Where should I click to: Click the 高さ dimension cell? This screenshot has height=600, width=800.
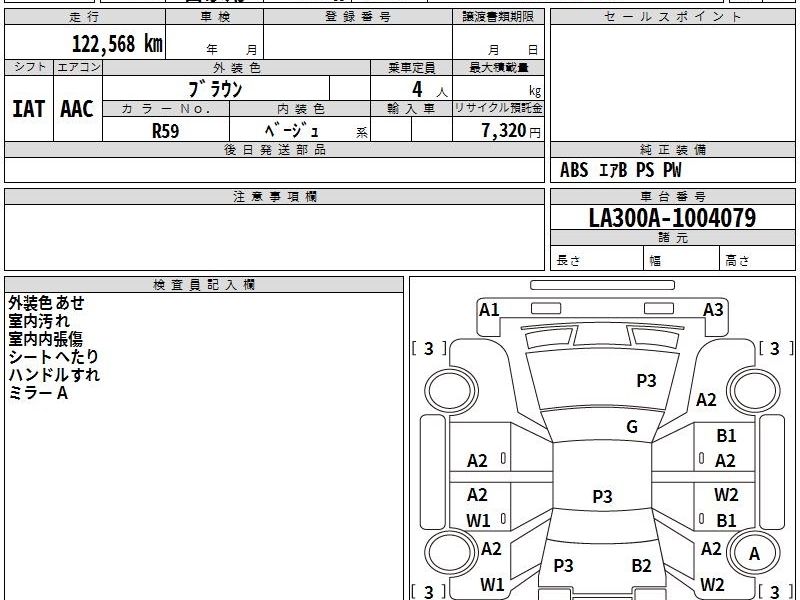click(758, 259)
